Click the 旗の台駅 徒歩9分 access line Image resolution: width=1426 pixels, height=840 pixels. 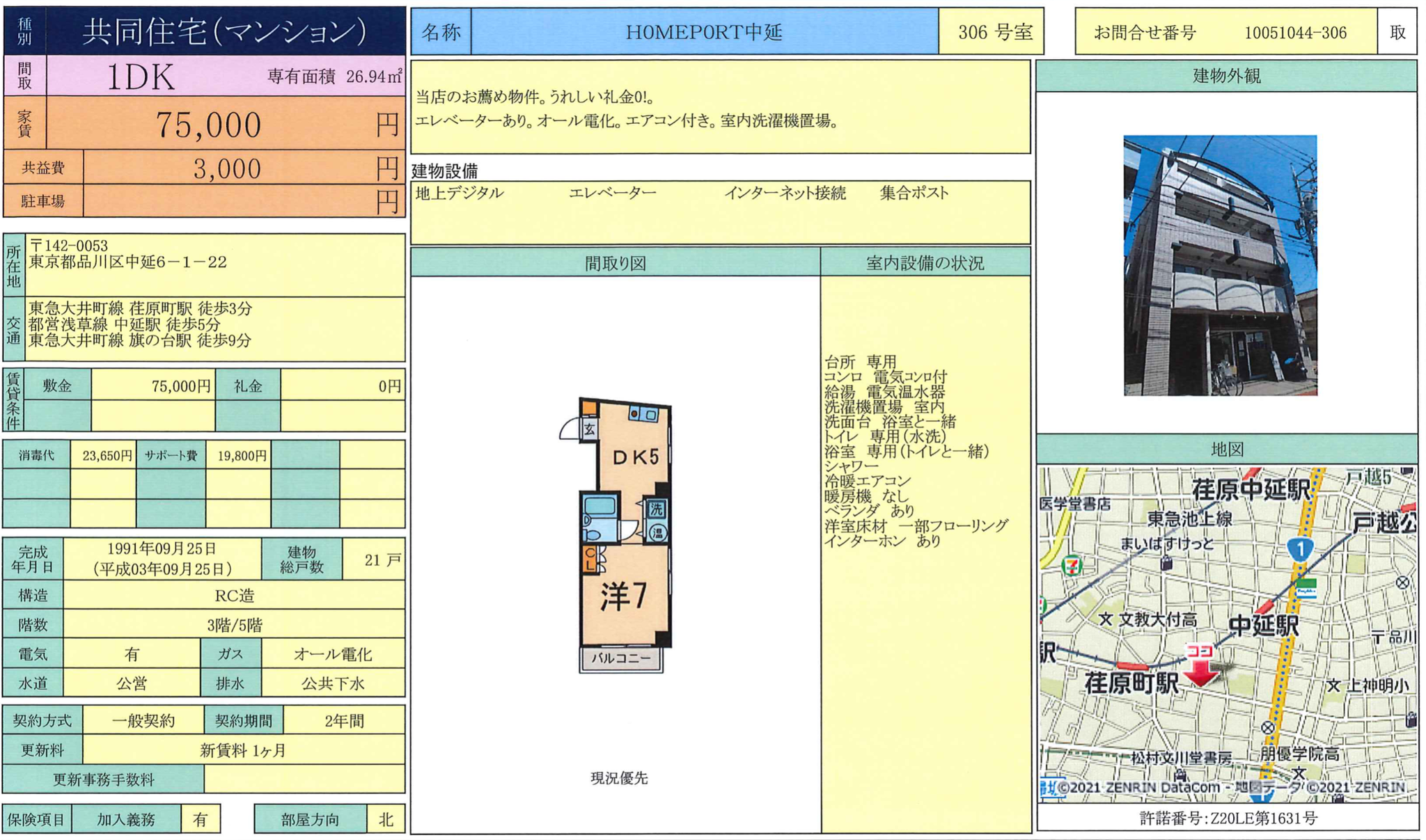pos(140,340)
